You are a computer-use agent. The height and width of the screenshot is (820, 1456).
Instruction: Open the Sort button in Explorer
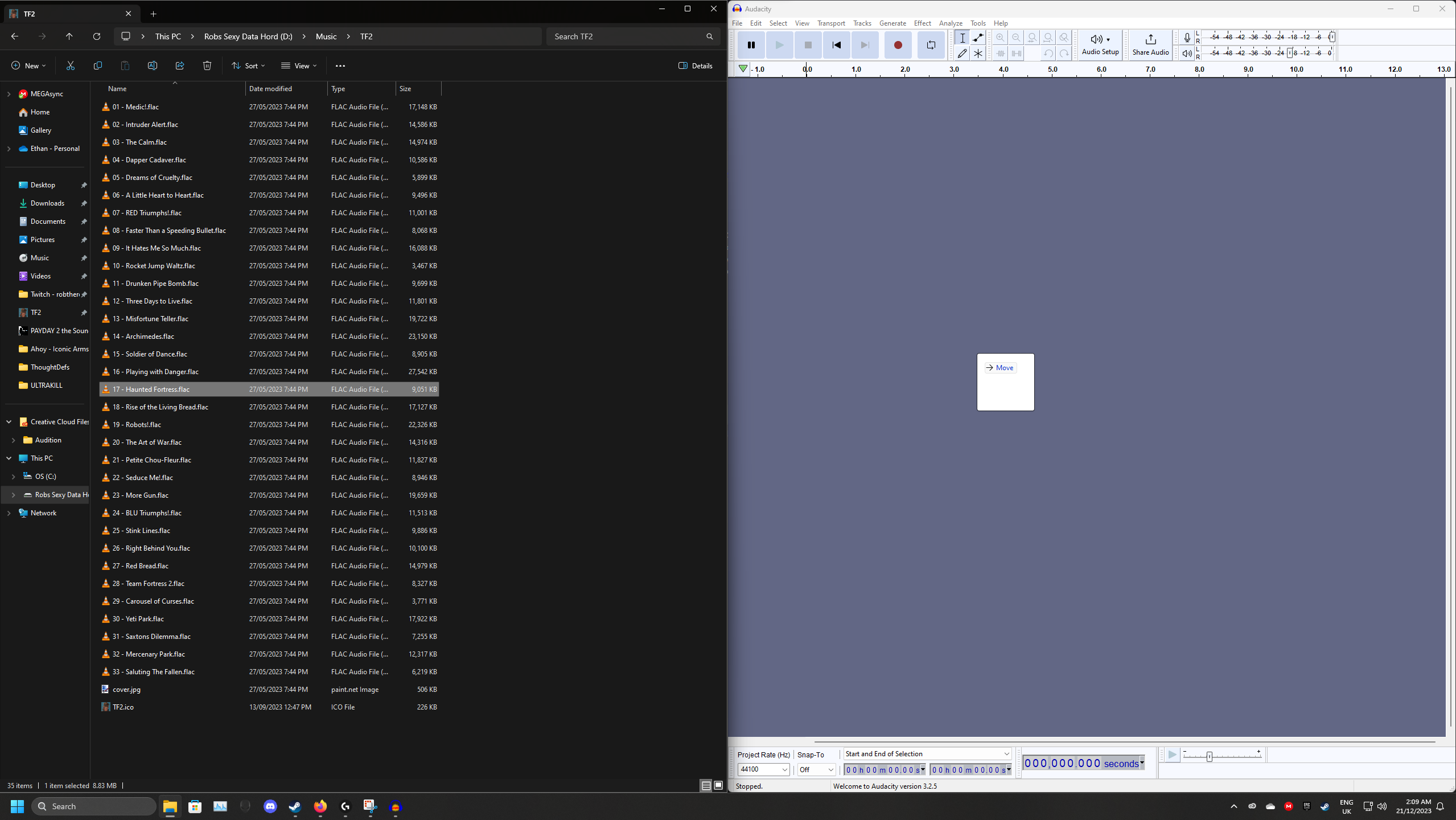pyautogui.click(x=248, y=65)
